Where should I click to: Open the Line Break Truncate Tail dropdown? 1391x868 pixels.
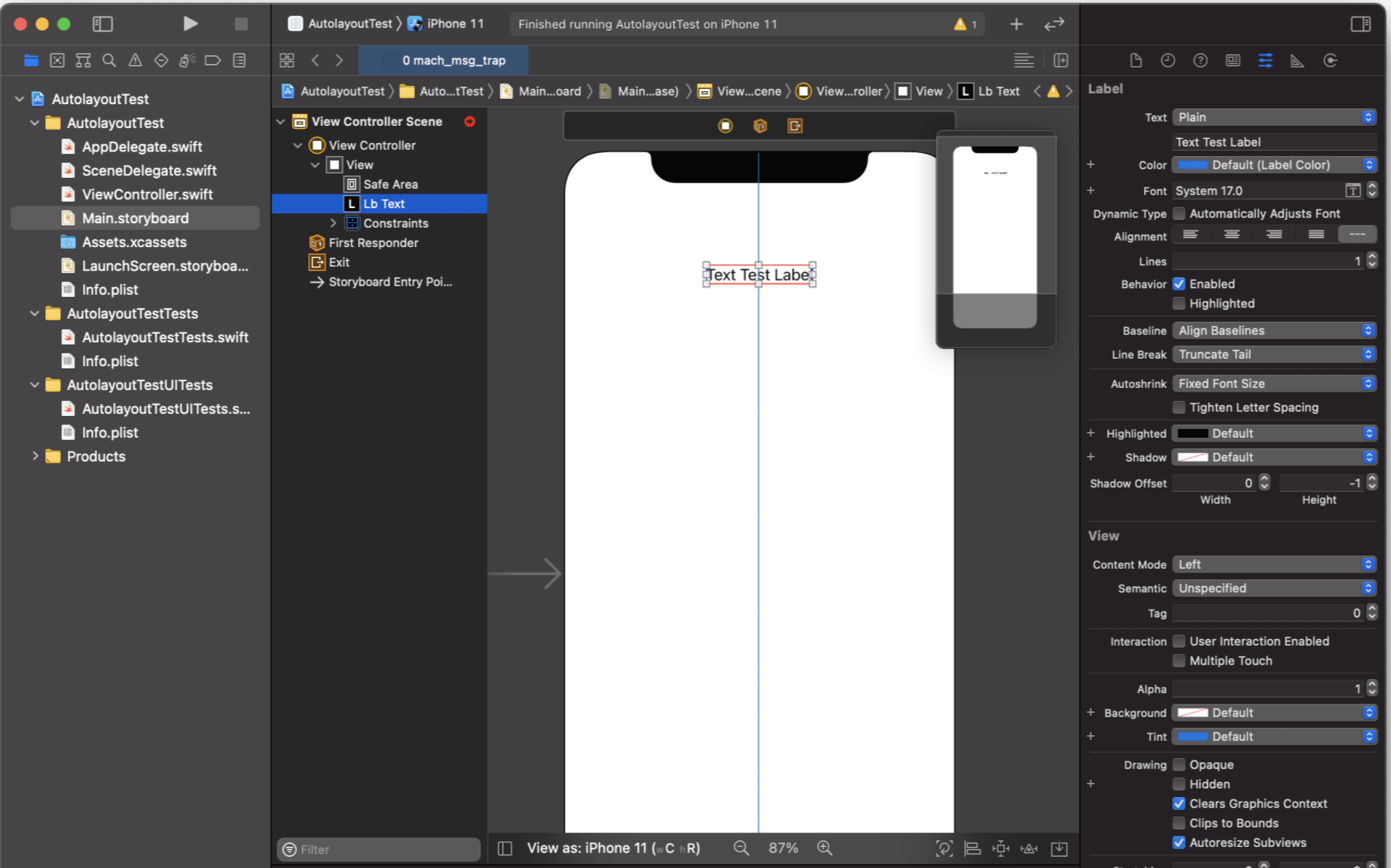click(1275, 355)
